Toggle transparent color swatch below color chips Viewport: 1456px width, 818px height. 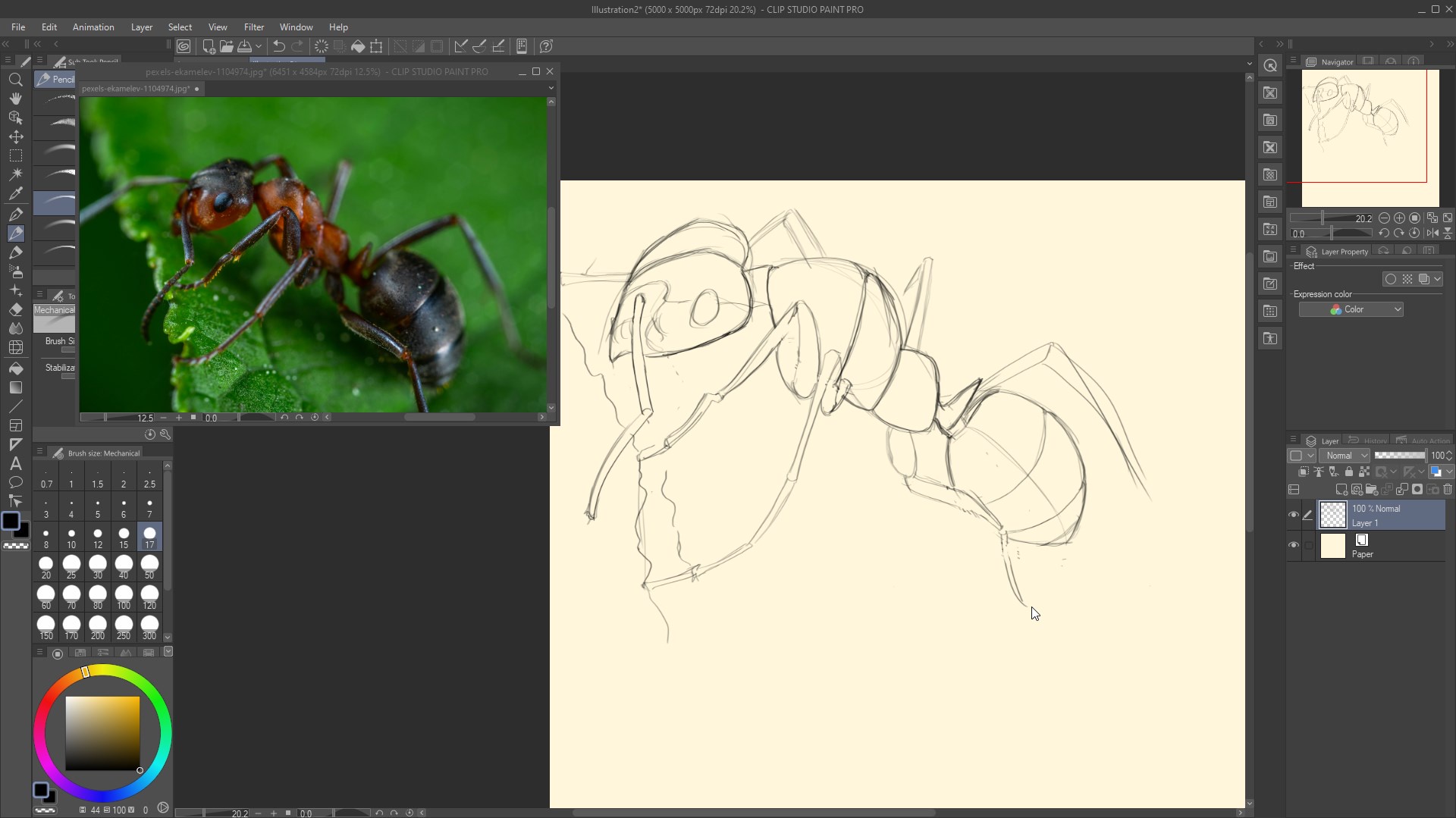(x=15, y=546)
